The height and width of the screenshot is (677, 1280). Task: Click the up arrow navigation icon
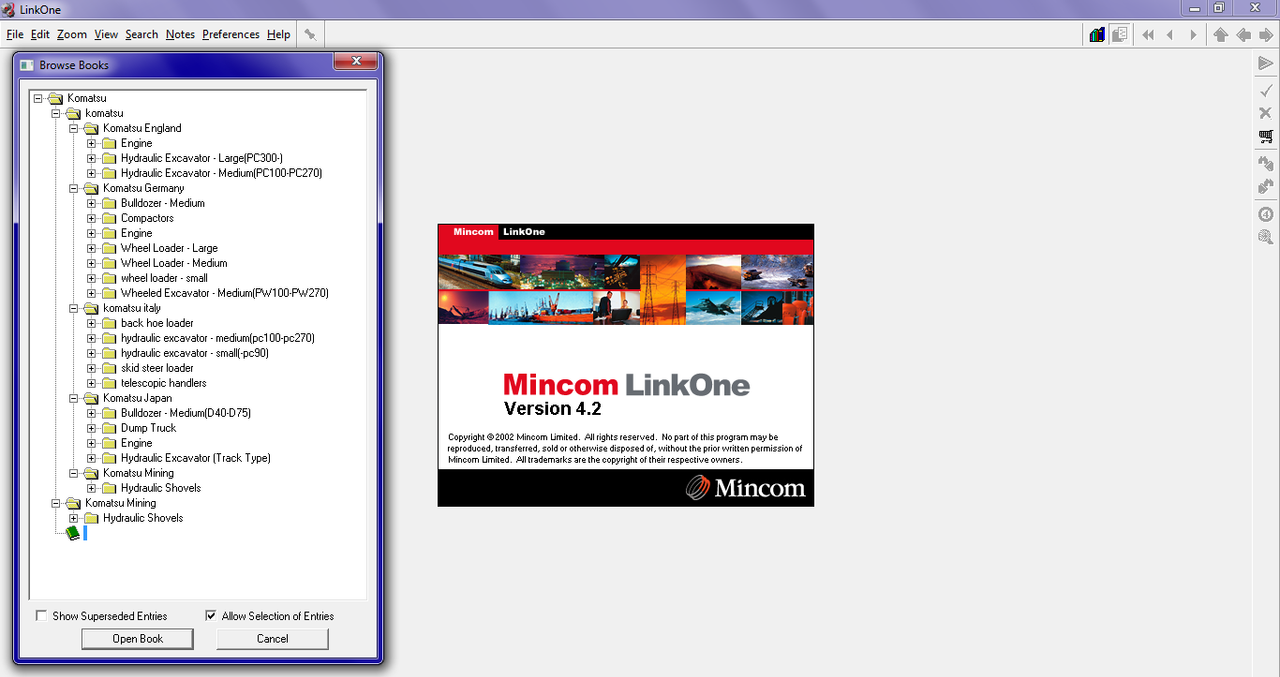(x=1220, y=35)
